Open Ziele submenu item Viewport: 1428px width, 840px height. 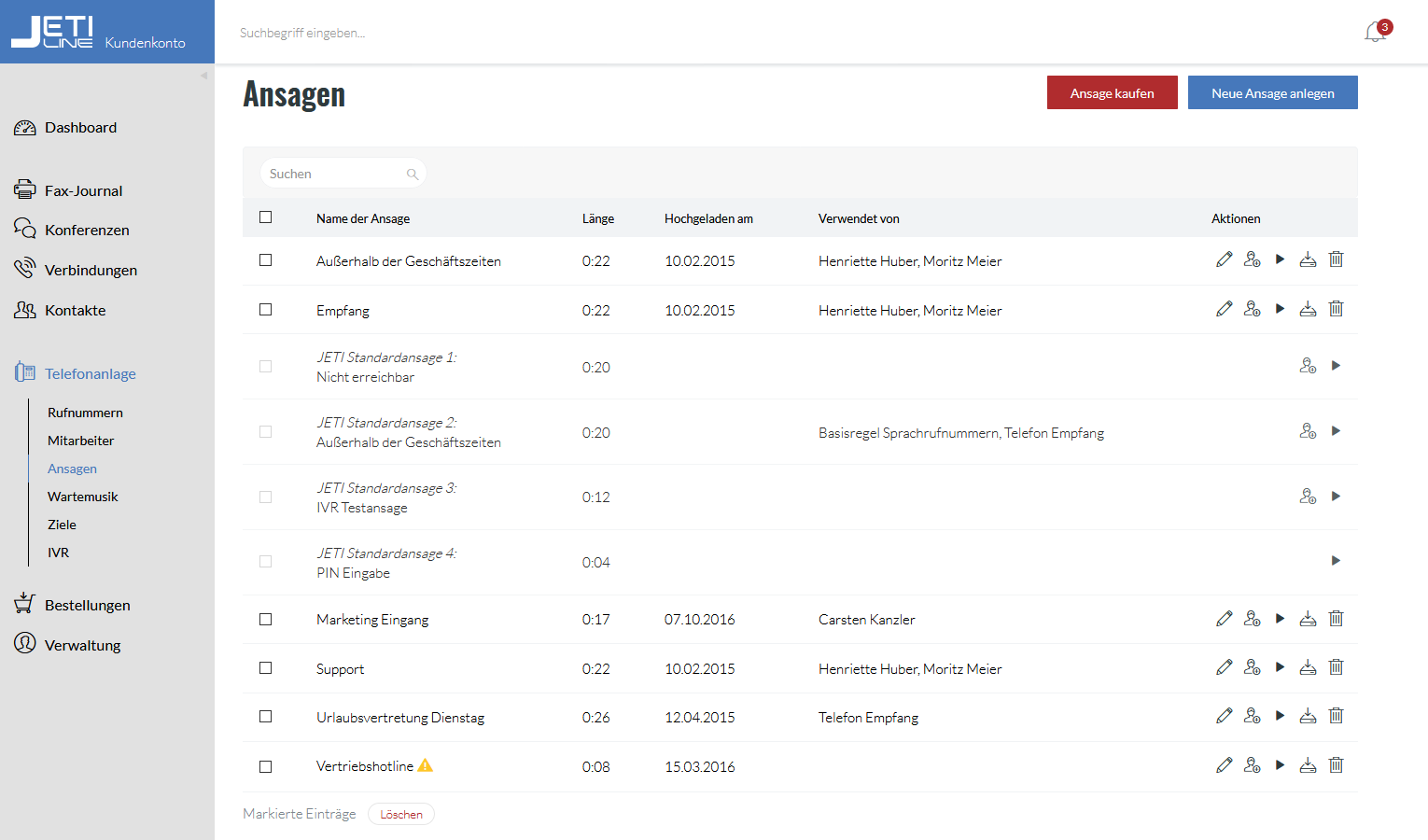(62, 525)
